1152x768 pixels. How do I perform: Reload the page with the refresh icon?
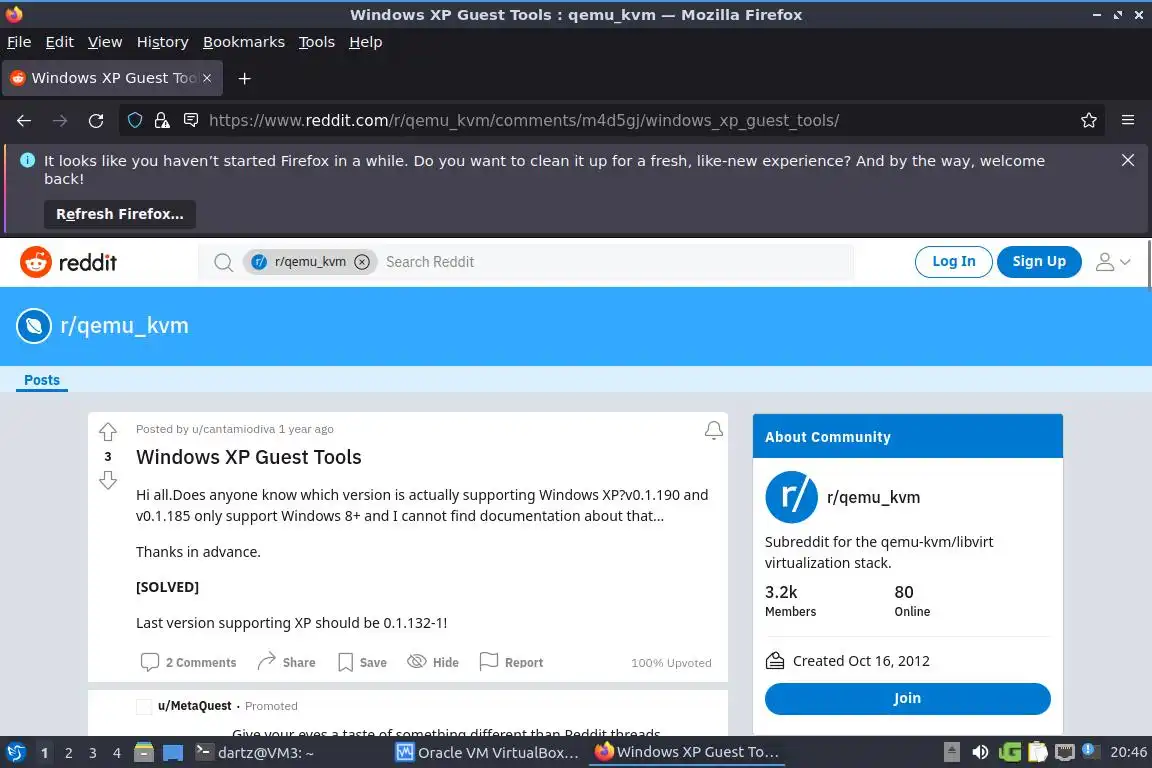pyautogui.click(x=96, y=121)
